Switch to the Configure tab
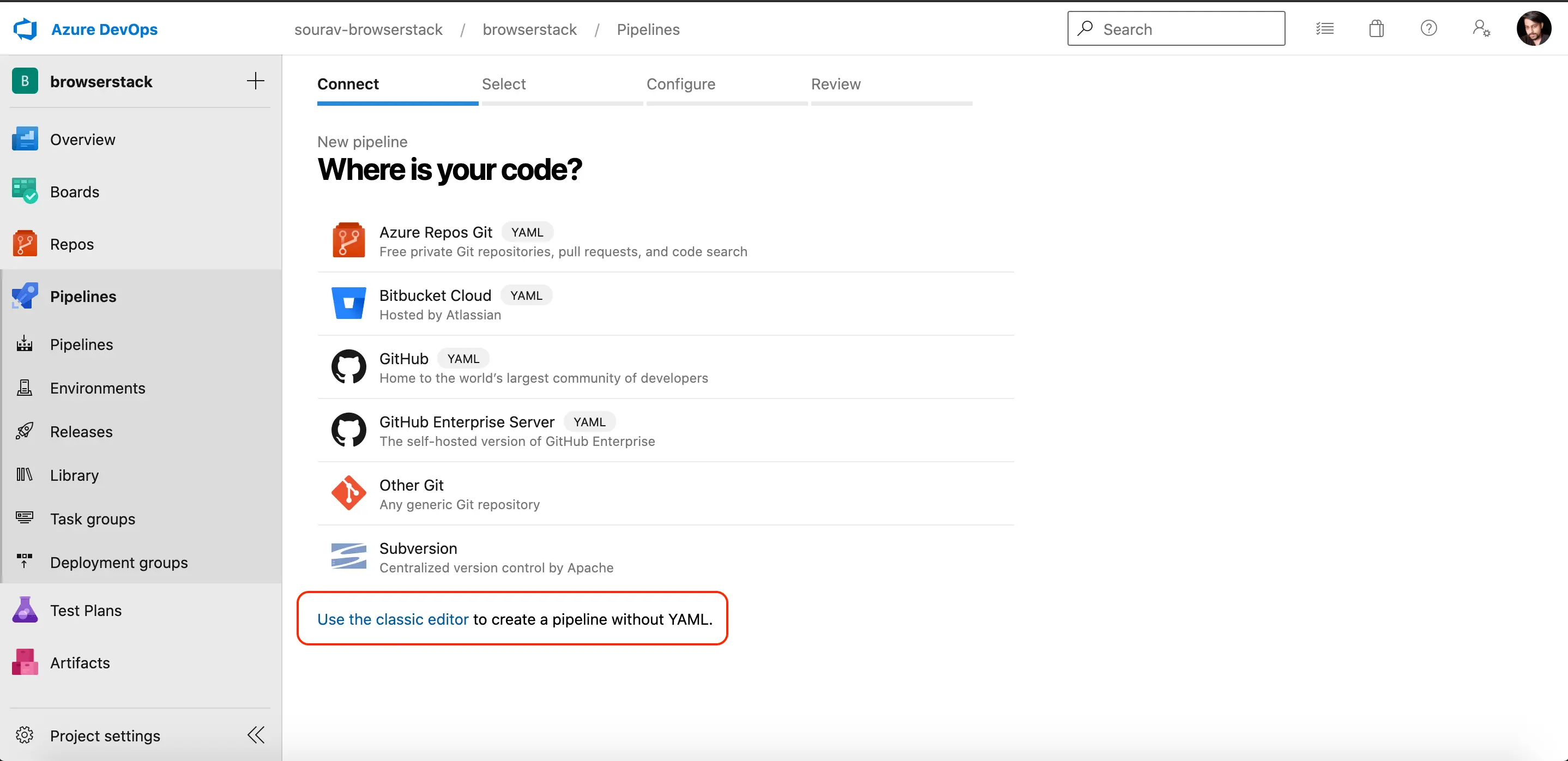 coord(680,84)
